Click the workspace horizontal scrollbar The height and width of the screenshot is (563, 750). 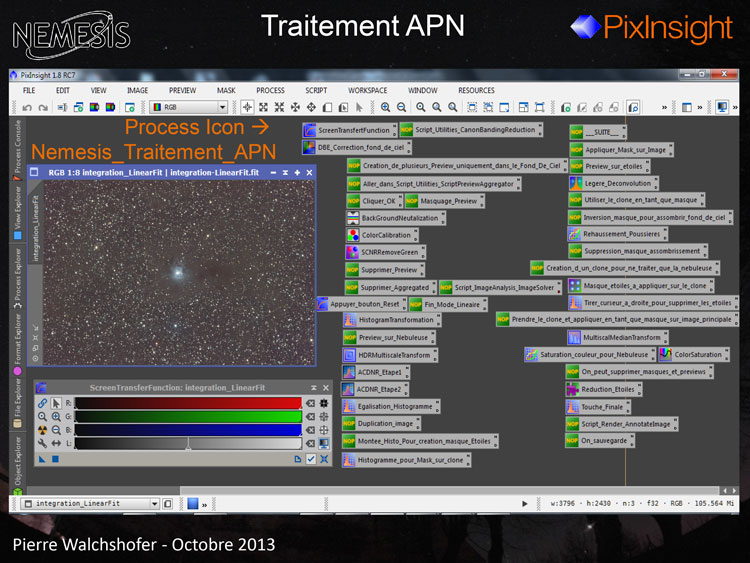point(449,490)
